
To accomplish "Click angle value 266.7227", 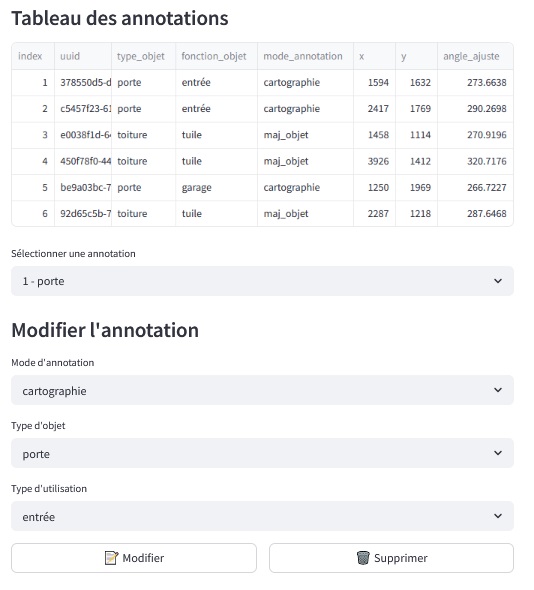I will [x=475, y=187].
